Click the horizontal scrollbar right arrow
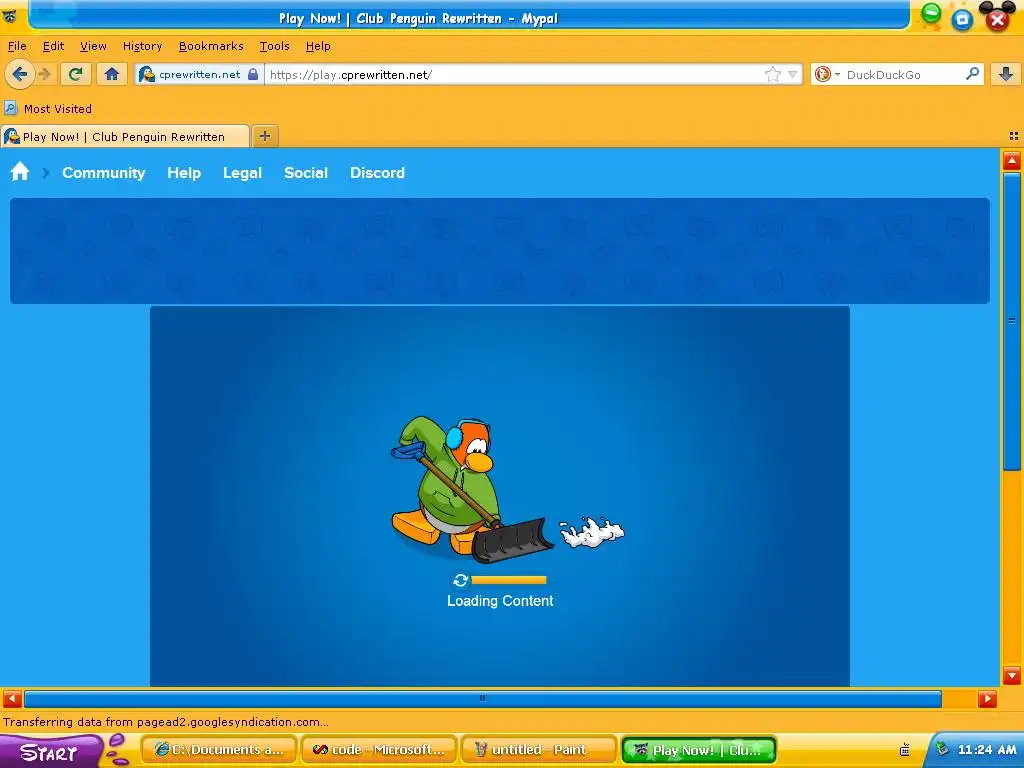1024x768 pixels. pyautogui.click(x=987, y=699)
